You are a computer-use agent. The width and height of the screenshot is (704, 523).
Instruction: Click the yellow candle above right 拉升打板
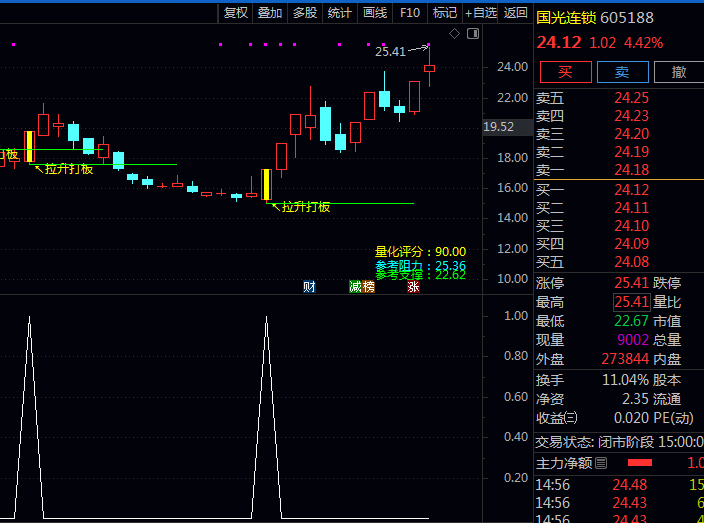point(267,185)
